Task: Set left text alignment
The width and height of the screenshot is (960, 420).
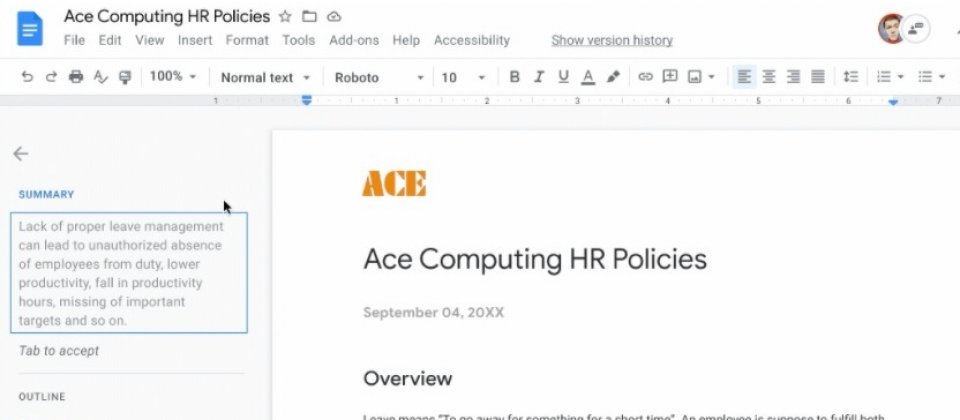Action: pyautogui.click(x=744, y=77)
